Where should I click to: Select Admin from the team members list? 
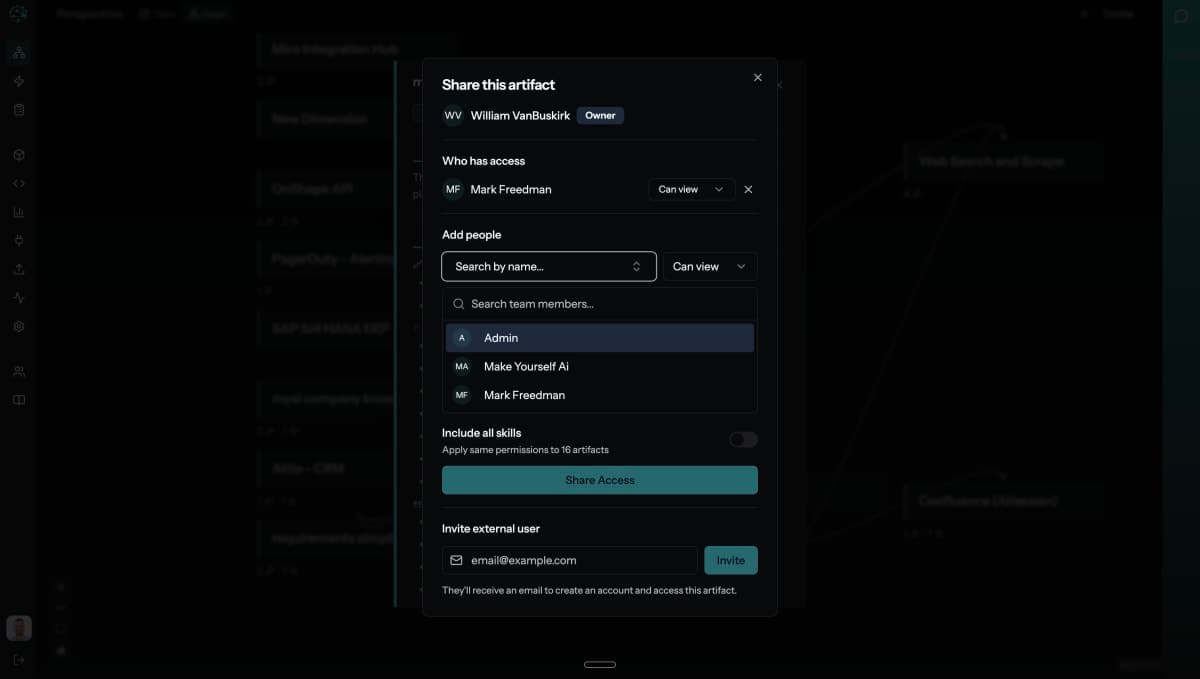point(598,338)
